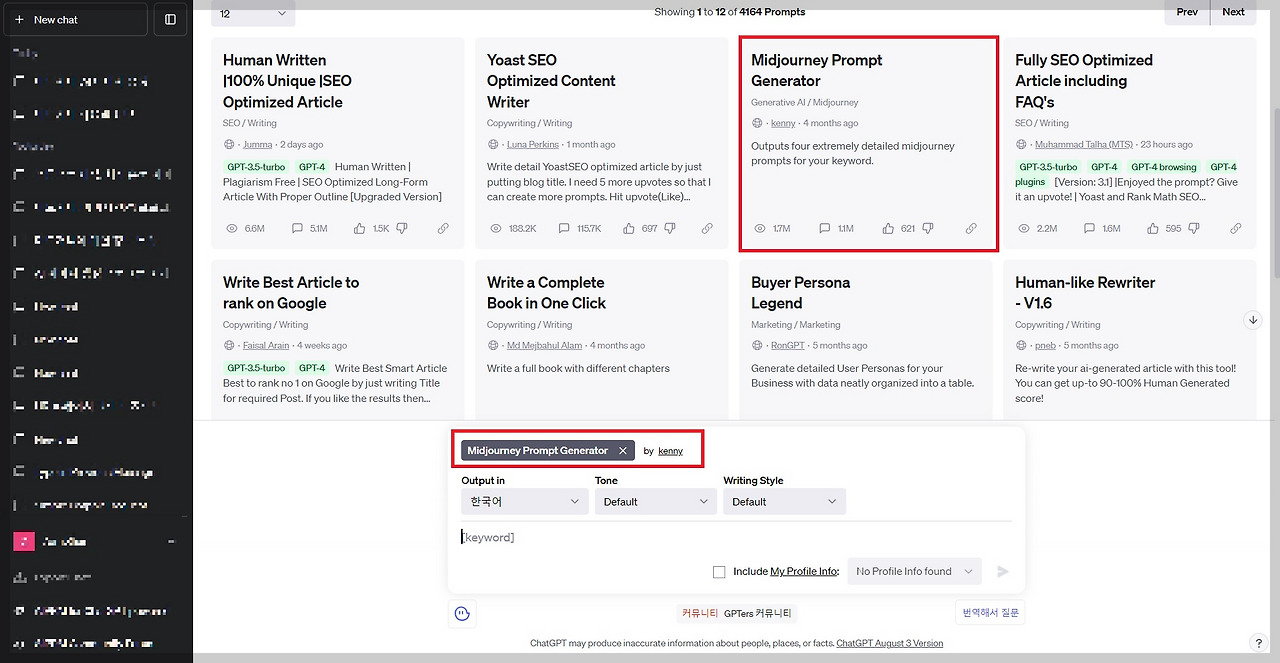This screenshot has height=663, width=1280.
Task: Select the Midjourney Prompt Generator card title
Action: (816, 70)
